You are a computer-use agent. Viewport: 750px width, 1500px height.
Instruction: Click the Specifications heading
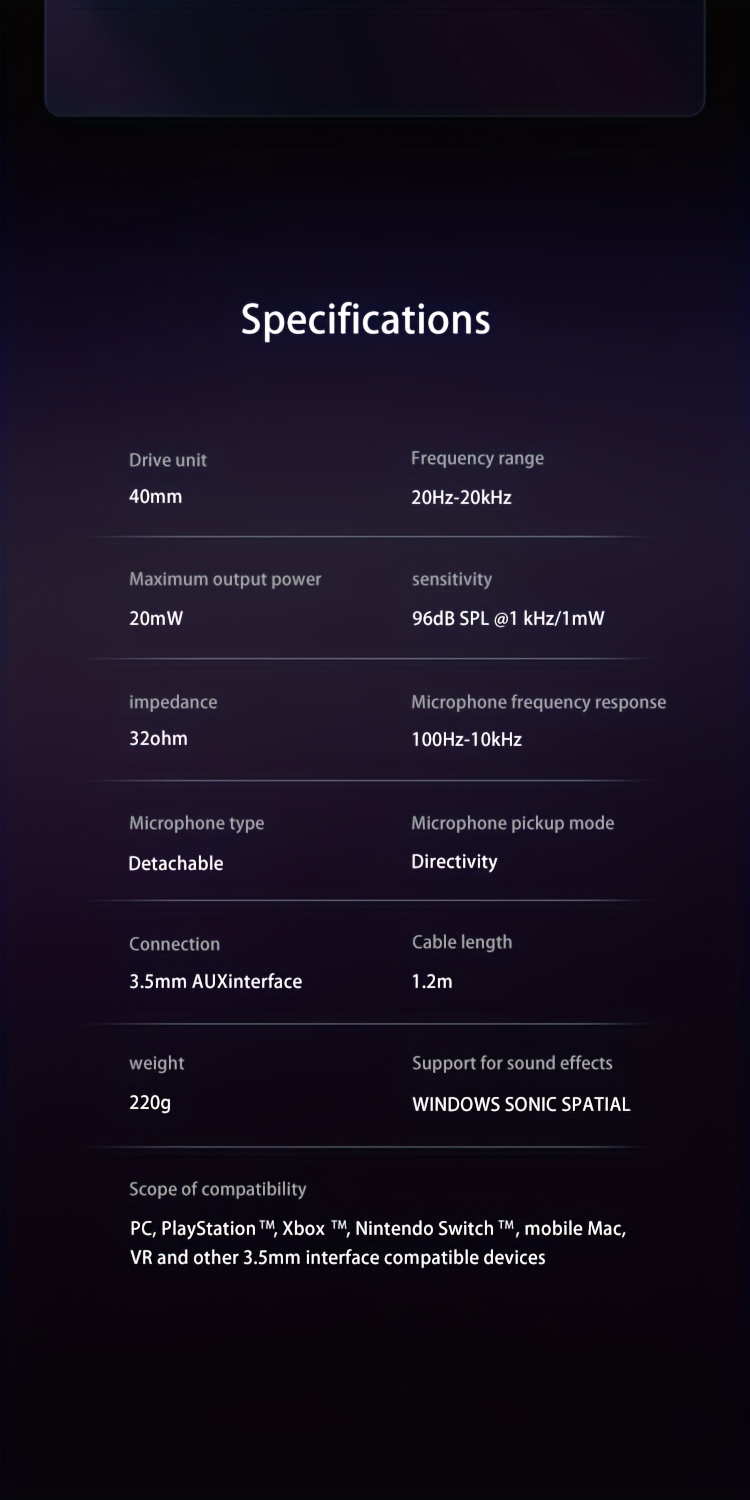[365, 320]
